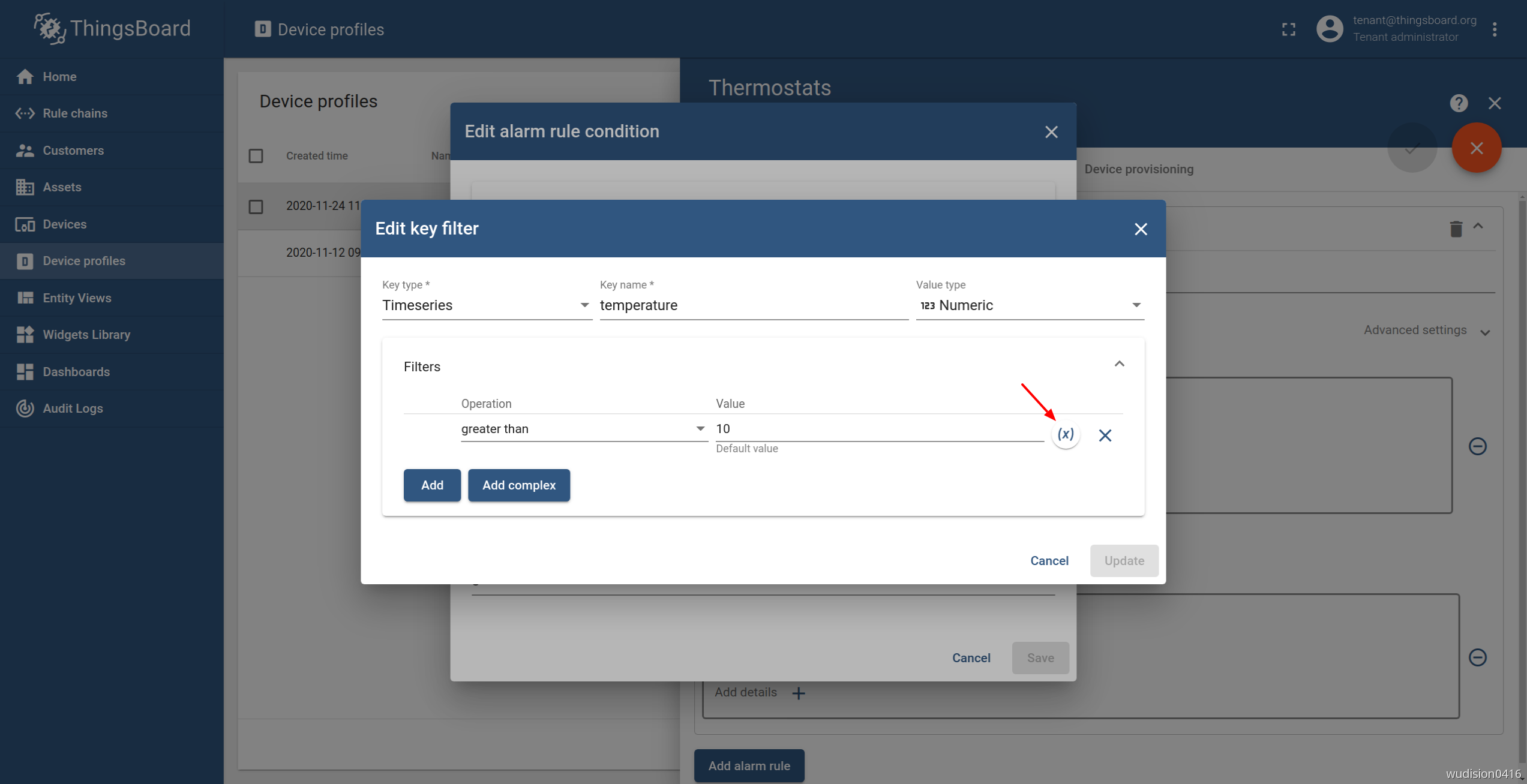The height and width of the screenshot is (784, 1527).
Task: Open the user account avatar
Action: (1329, 29)
